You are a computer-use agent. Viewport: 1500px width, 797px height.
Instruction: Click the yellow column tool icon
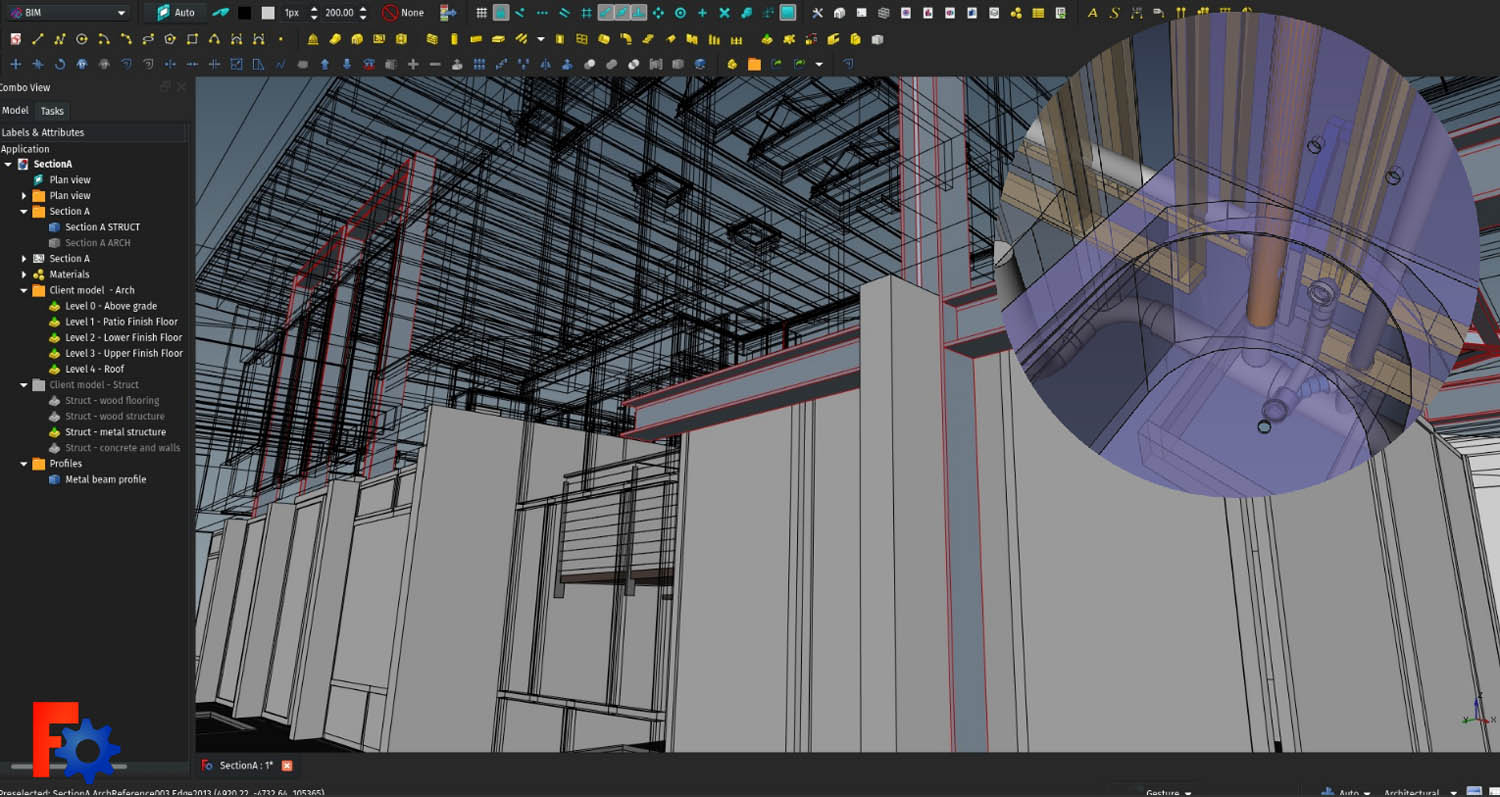tap(454, 39)
